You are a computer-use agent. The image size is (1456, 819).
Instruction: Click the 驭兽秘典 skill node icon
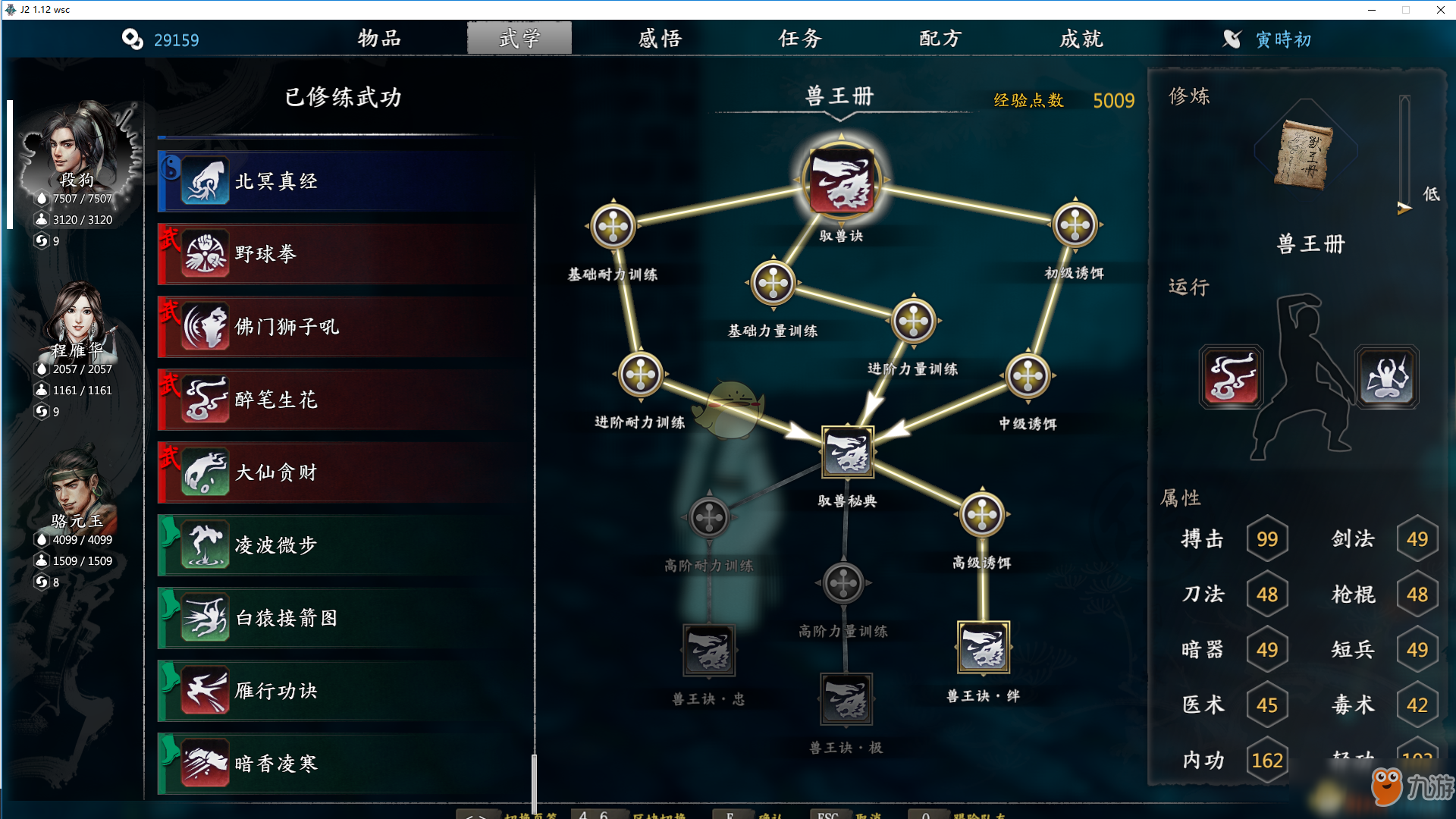pos(848,452)
